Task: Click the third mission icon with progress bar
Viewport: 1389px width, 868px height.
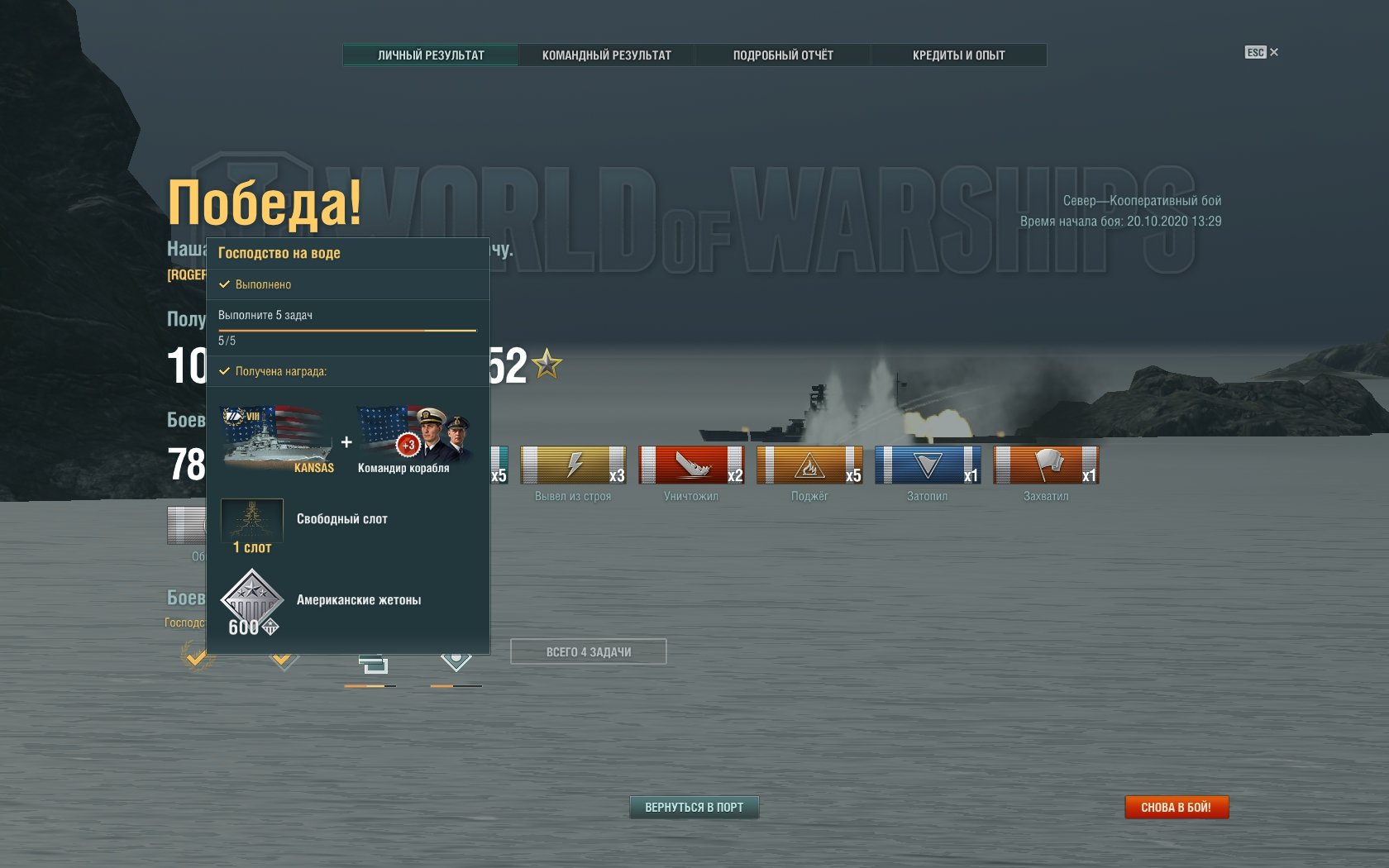Action: pyautogui.click(x=371, y=665)
